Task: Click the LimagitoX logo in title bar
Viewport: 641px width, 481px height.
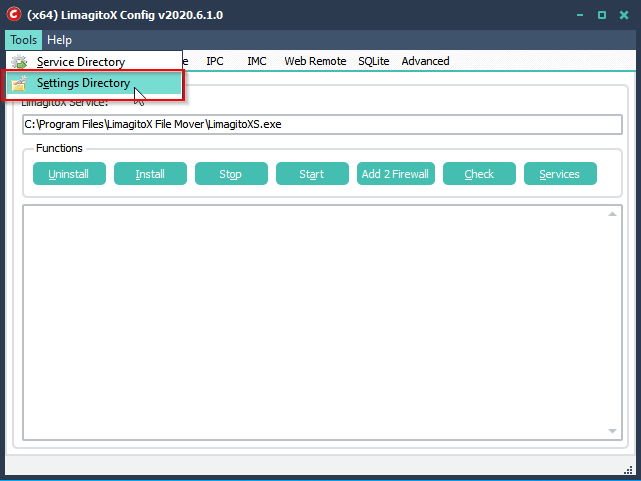Action: click(14, 14)
